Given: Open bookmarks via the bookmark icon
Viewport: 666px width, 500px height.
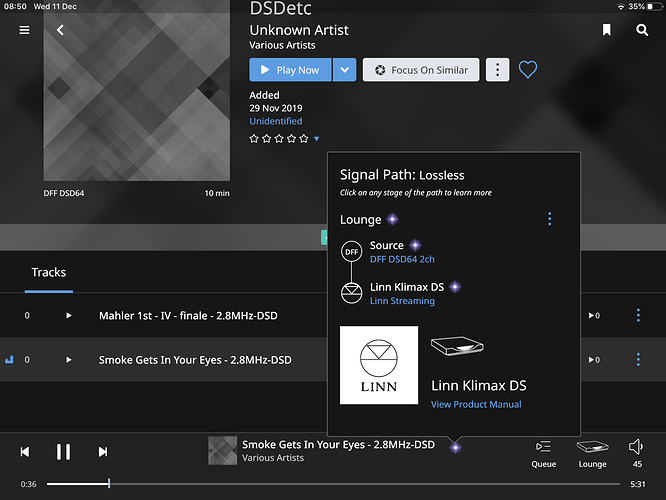Looking at the screenshot, I should coord(607,30).
